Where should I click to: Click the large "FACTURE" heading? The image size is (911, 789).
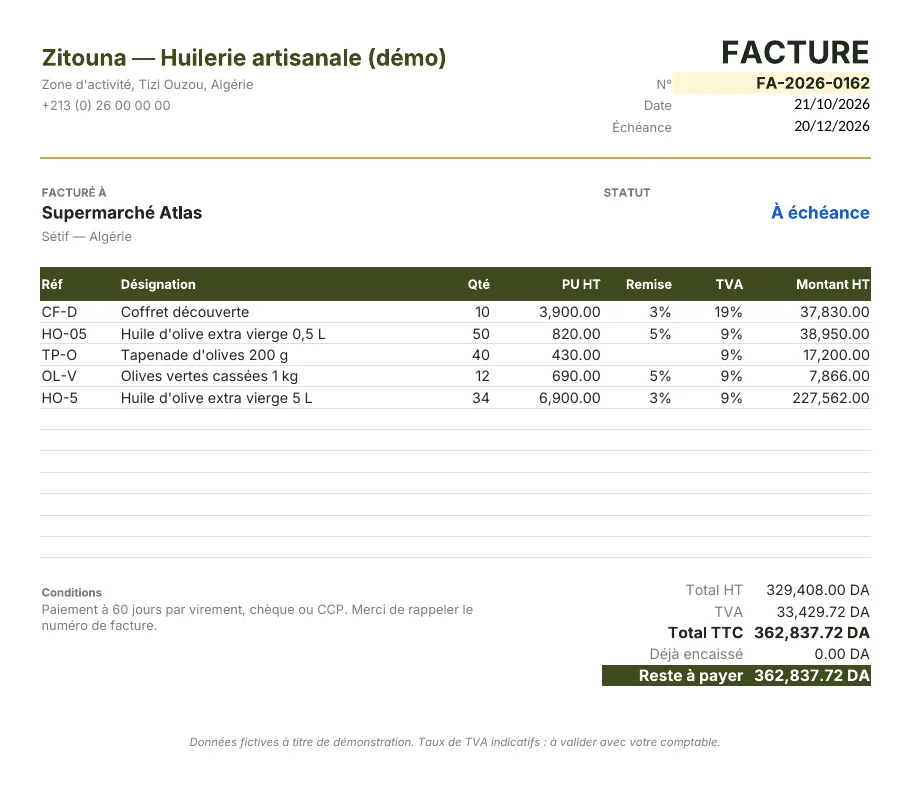pos(795,53)
